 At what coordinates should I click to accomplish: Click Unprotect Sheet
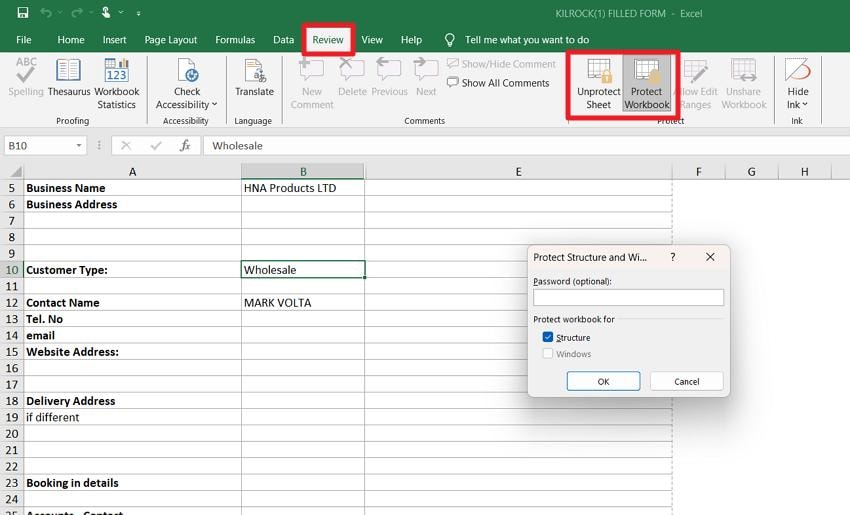pyautogui.click(x=598, y=84)
